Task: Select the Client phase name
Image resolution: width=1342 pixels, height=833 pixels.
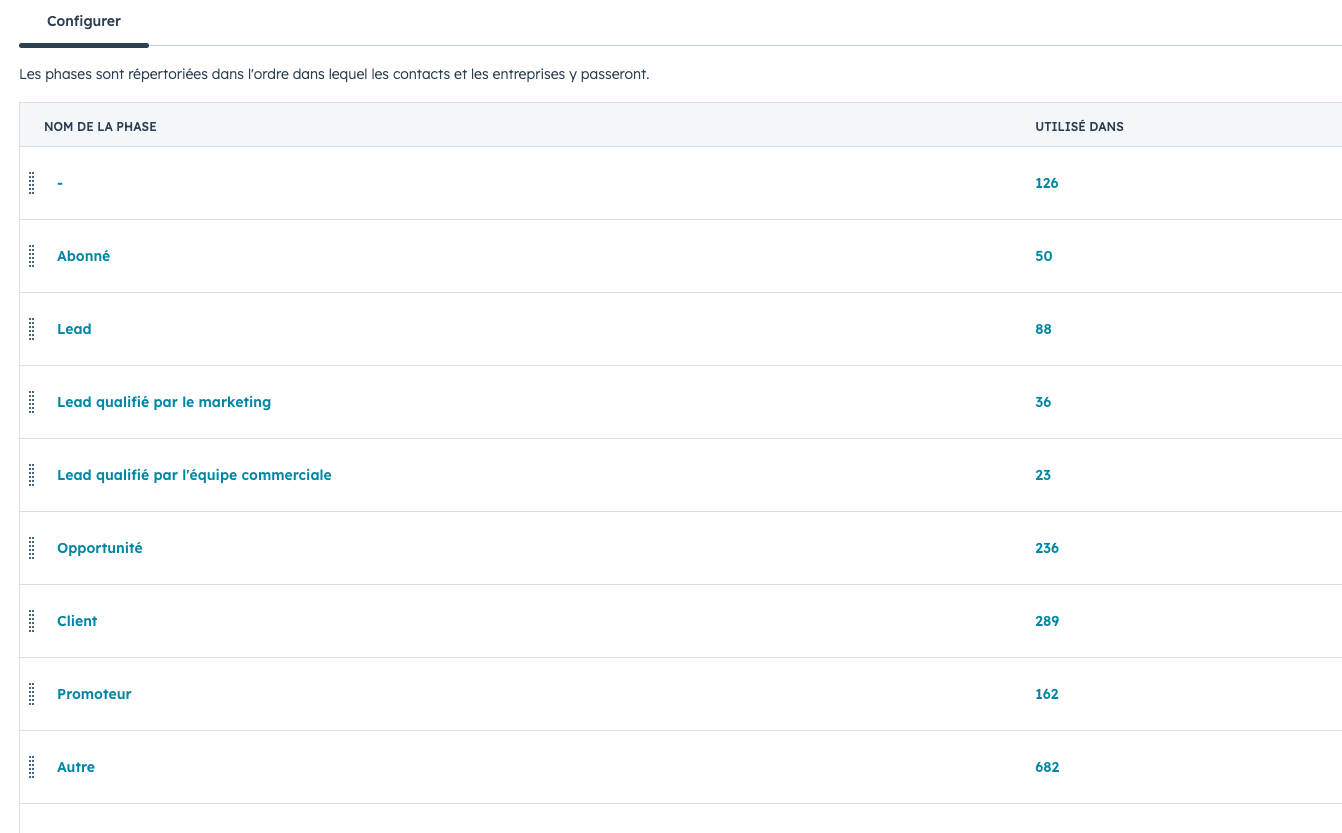Action: [77, 621]
